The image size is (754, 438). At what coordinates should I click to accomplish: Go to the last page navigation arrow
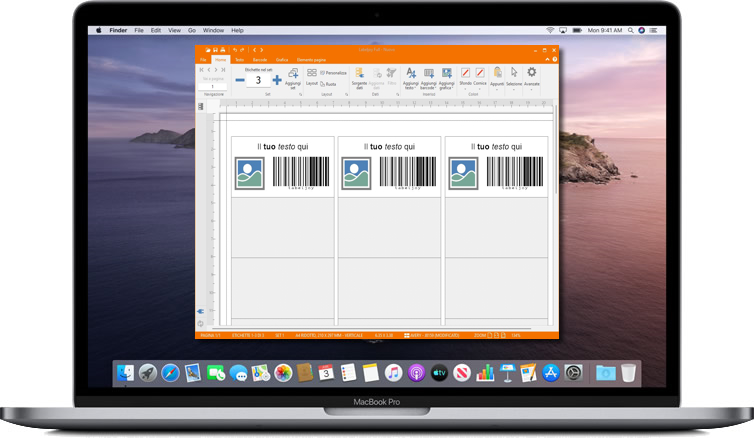[224, 70]
